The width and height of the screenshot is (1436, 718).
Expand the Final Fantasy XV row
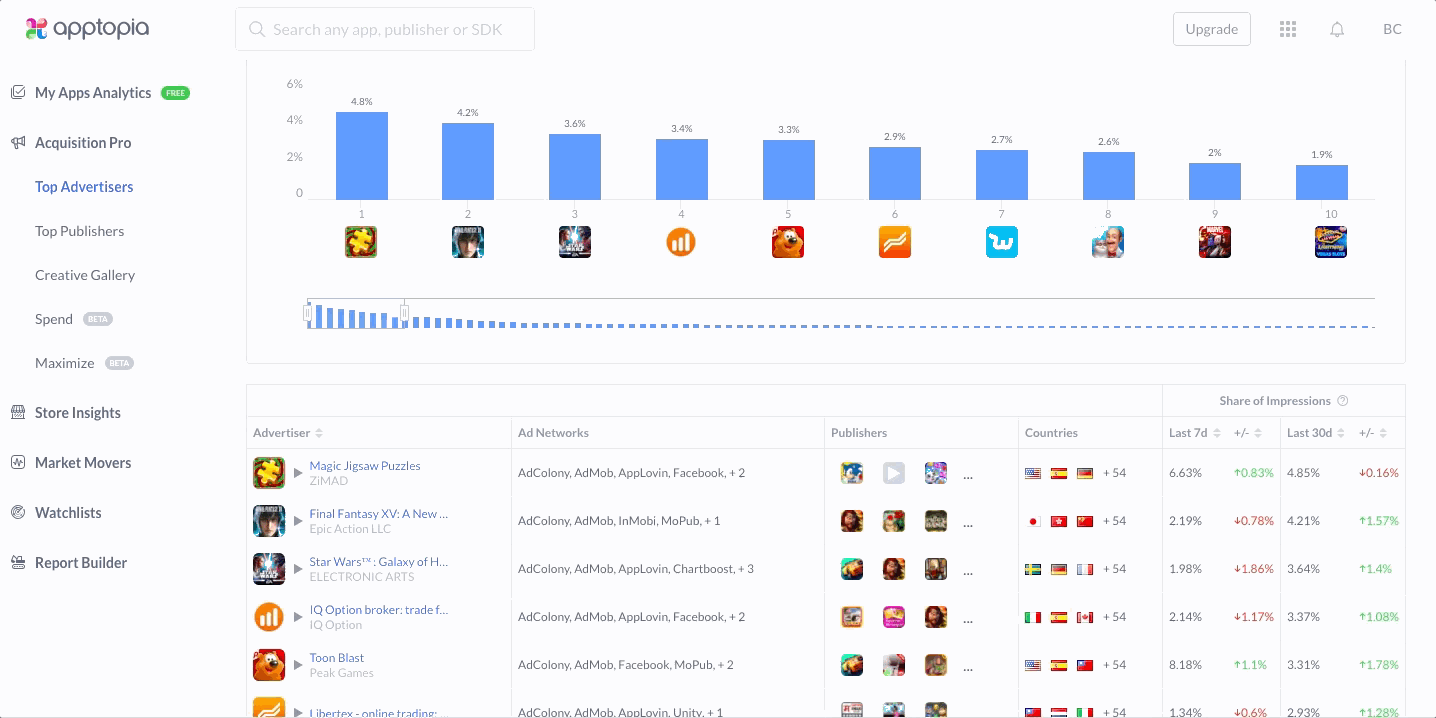pos(298,521)
